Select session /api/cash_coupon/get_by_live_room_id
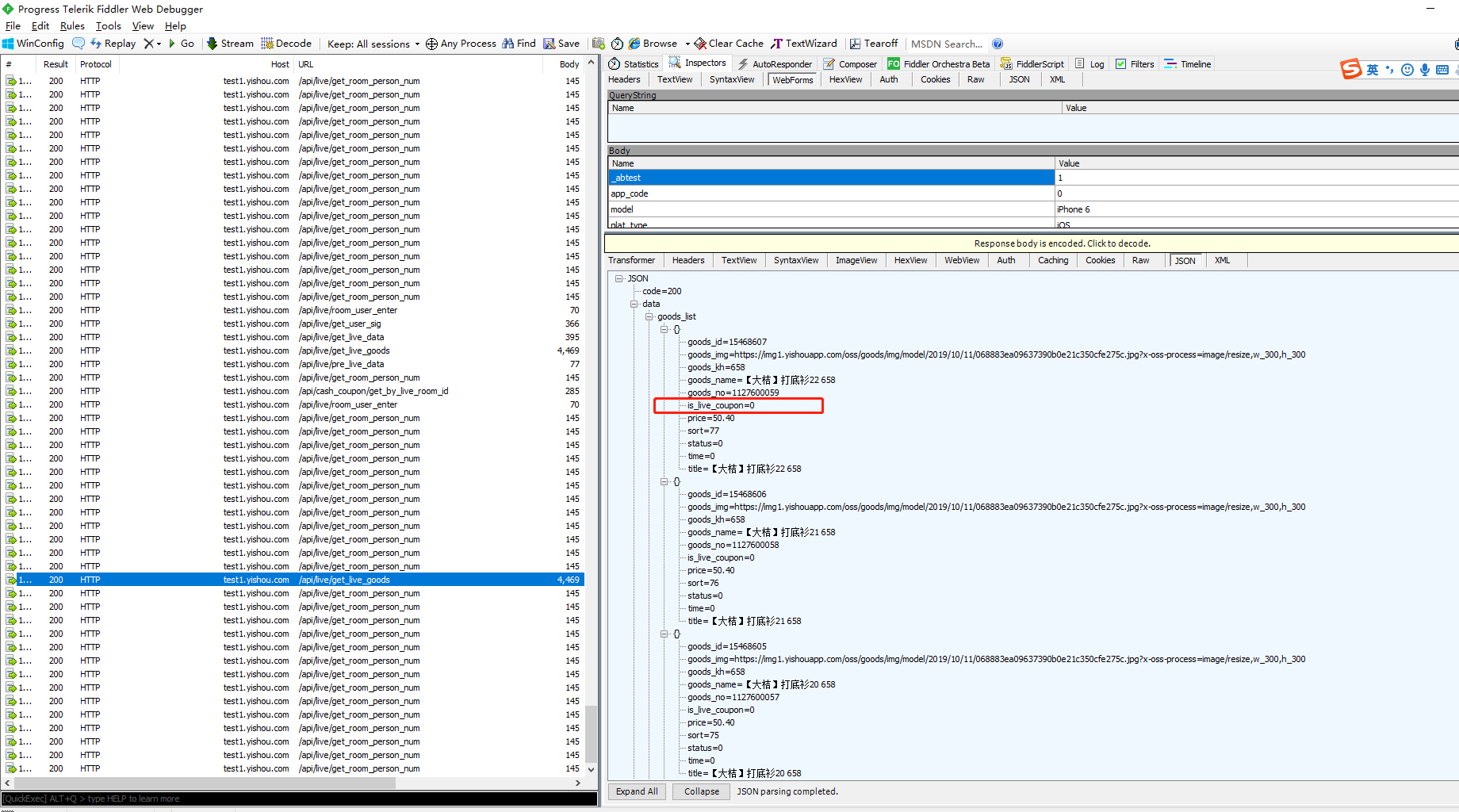This screenshot has height=812, width=1459. click(293, 391)
